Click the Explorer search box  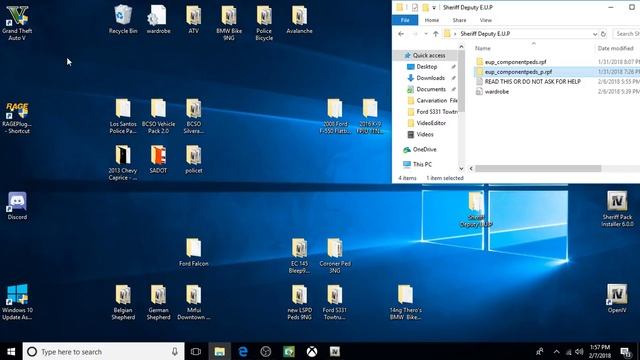(x=626, y=34)
